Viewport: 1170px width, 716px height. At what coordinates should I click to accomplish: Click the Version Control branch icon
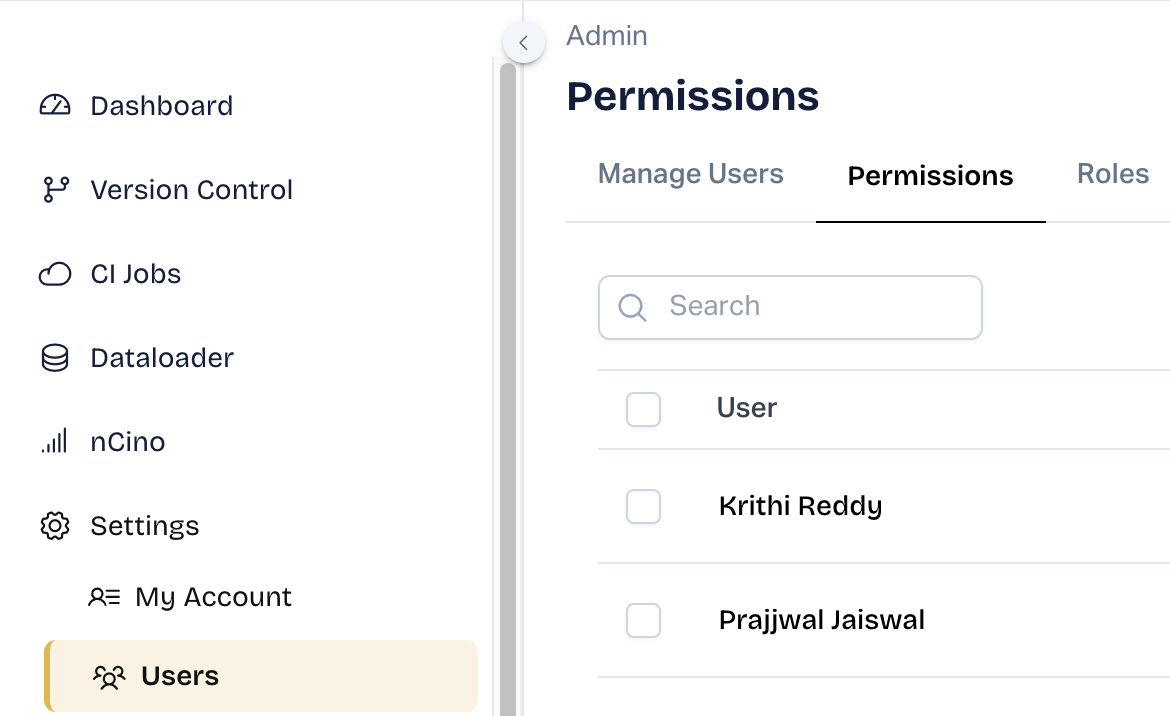(x=55, y=190)
